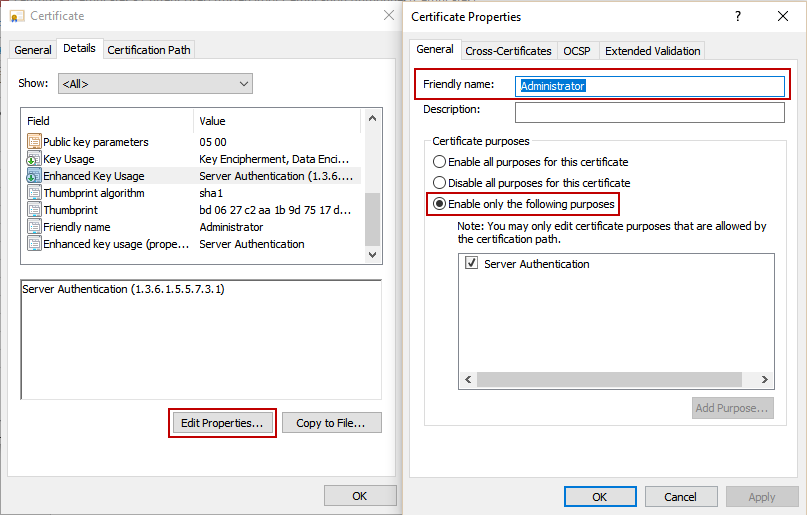
Task: Click the Edit Properties button
Action: click(x=222, y=423)
